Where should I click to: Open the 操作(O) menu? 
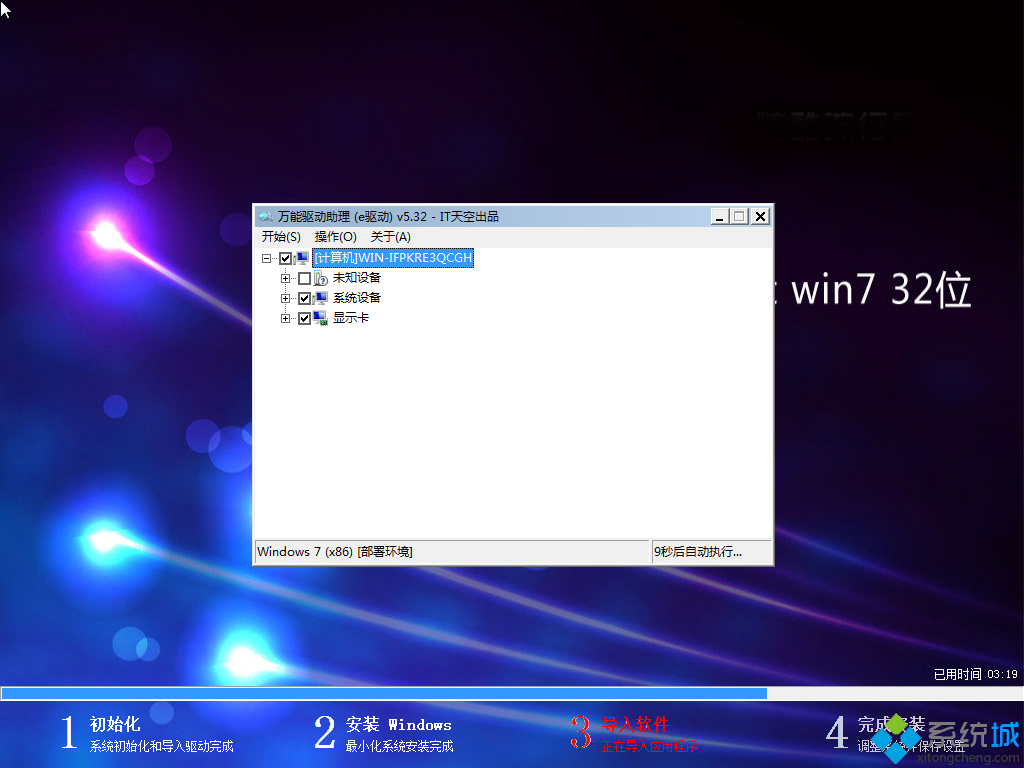pyautogui.click(x=338, y=237)
